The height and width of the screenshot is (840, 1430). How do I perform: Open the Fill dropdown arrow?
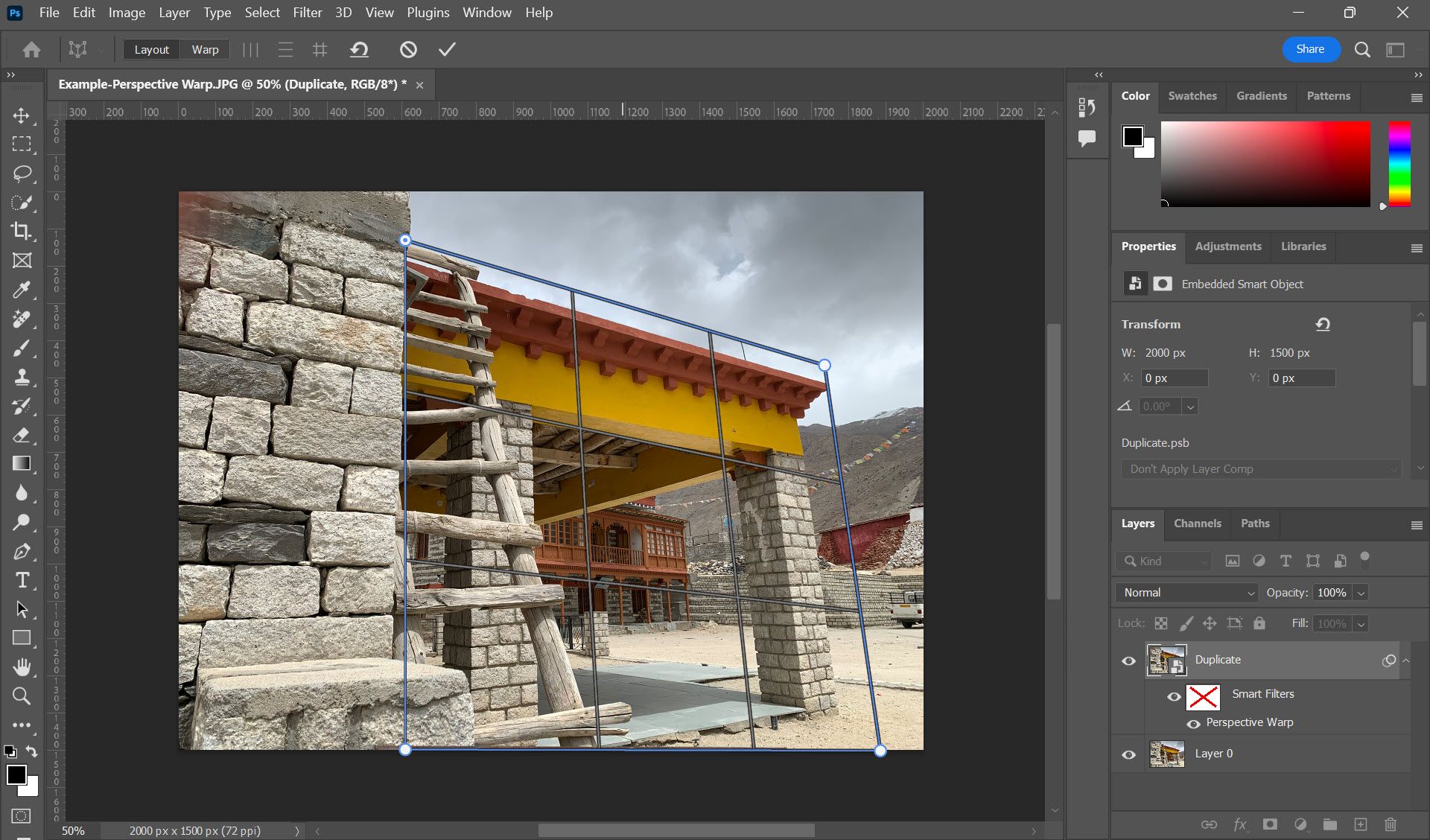pos(1361,624)
